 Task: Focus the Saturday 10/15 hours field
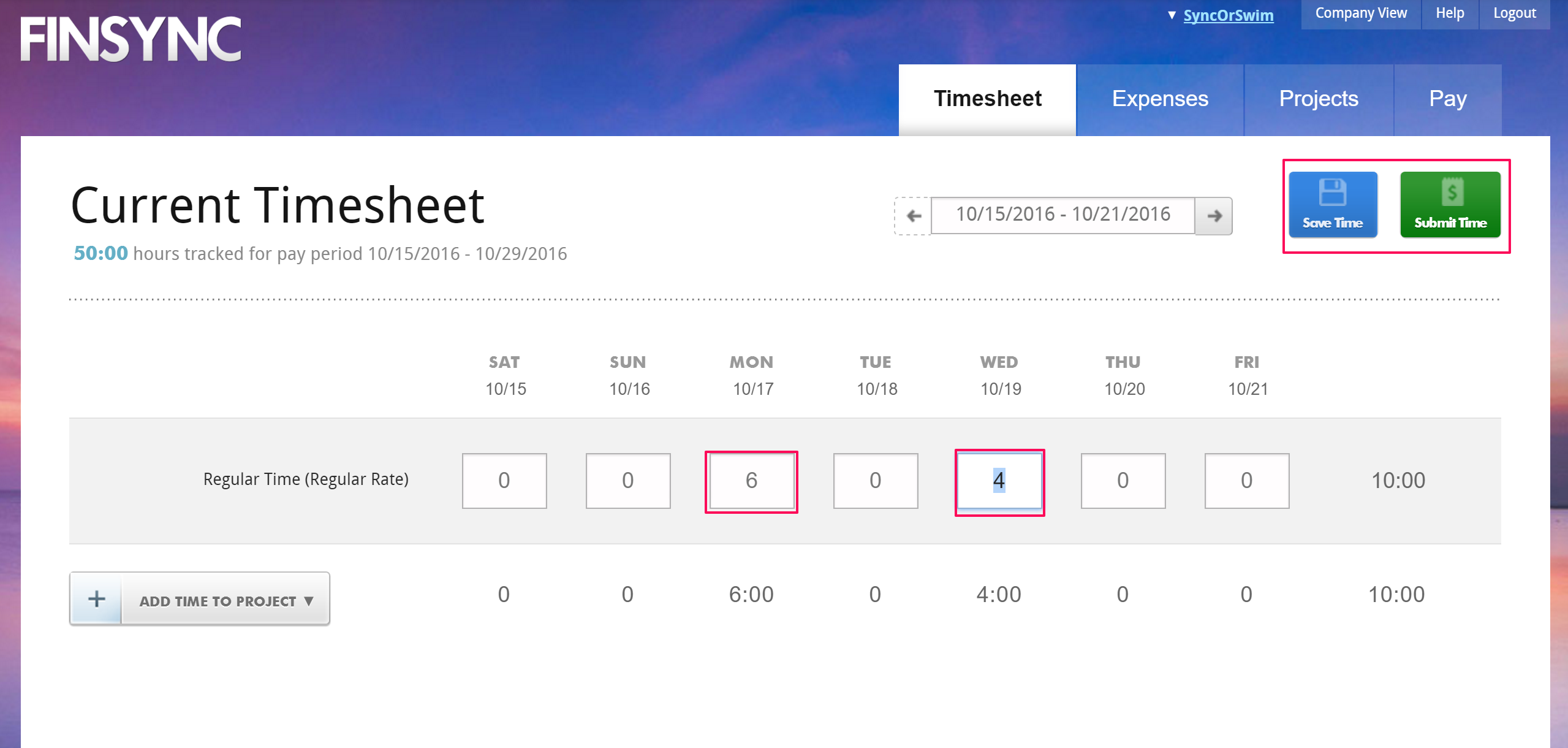tap(504, 481)
